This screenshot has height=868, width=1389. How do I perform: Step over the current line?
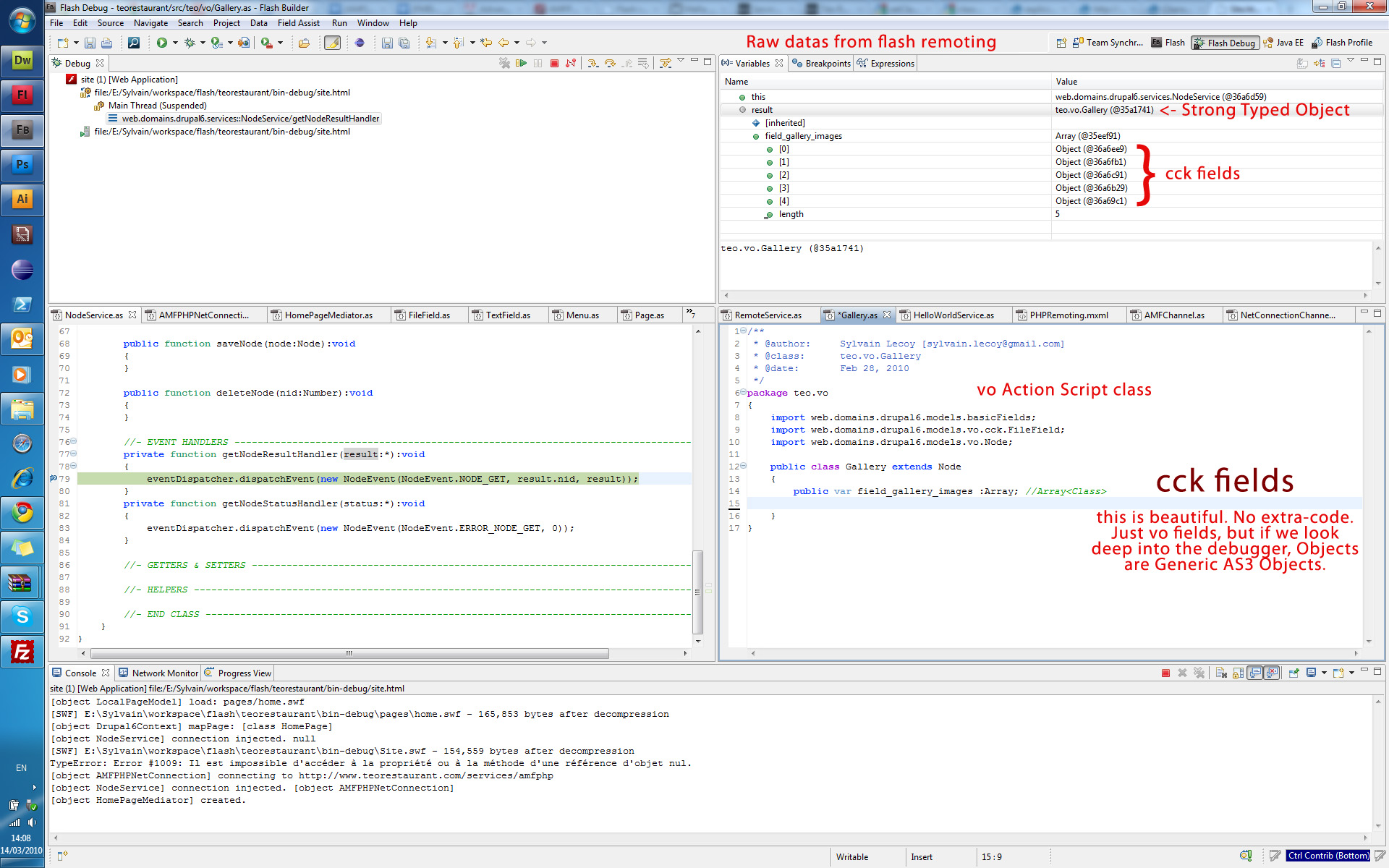[611, 63]
